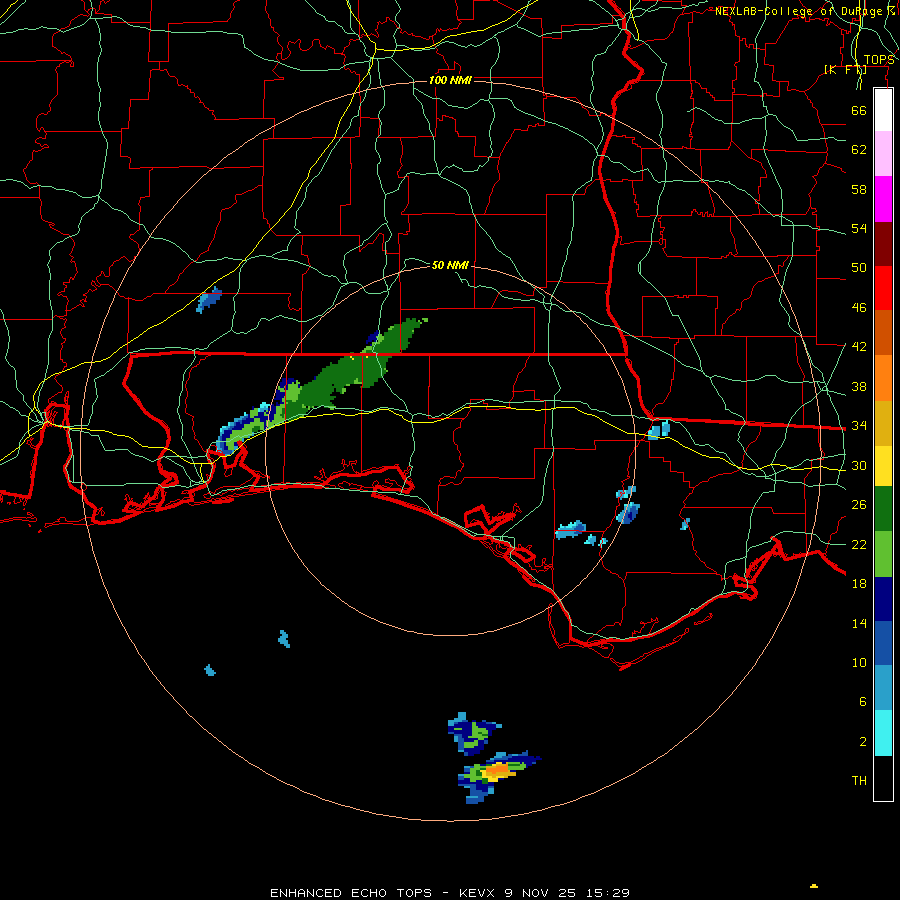
Task: Click the cyan legend color block
Action: tap(883, 733)
